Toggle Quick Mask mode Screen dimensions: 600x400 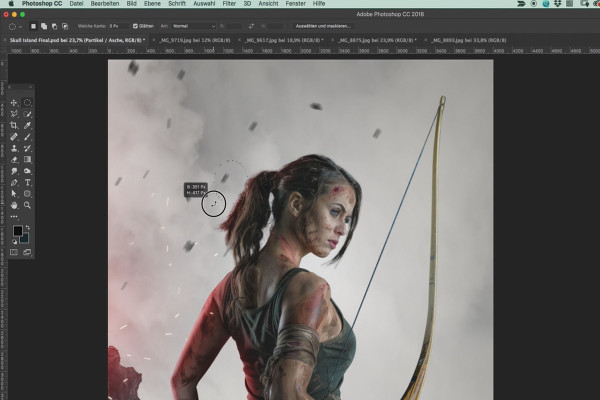[14, 252]
